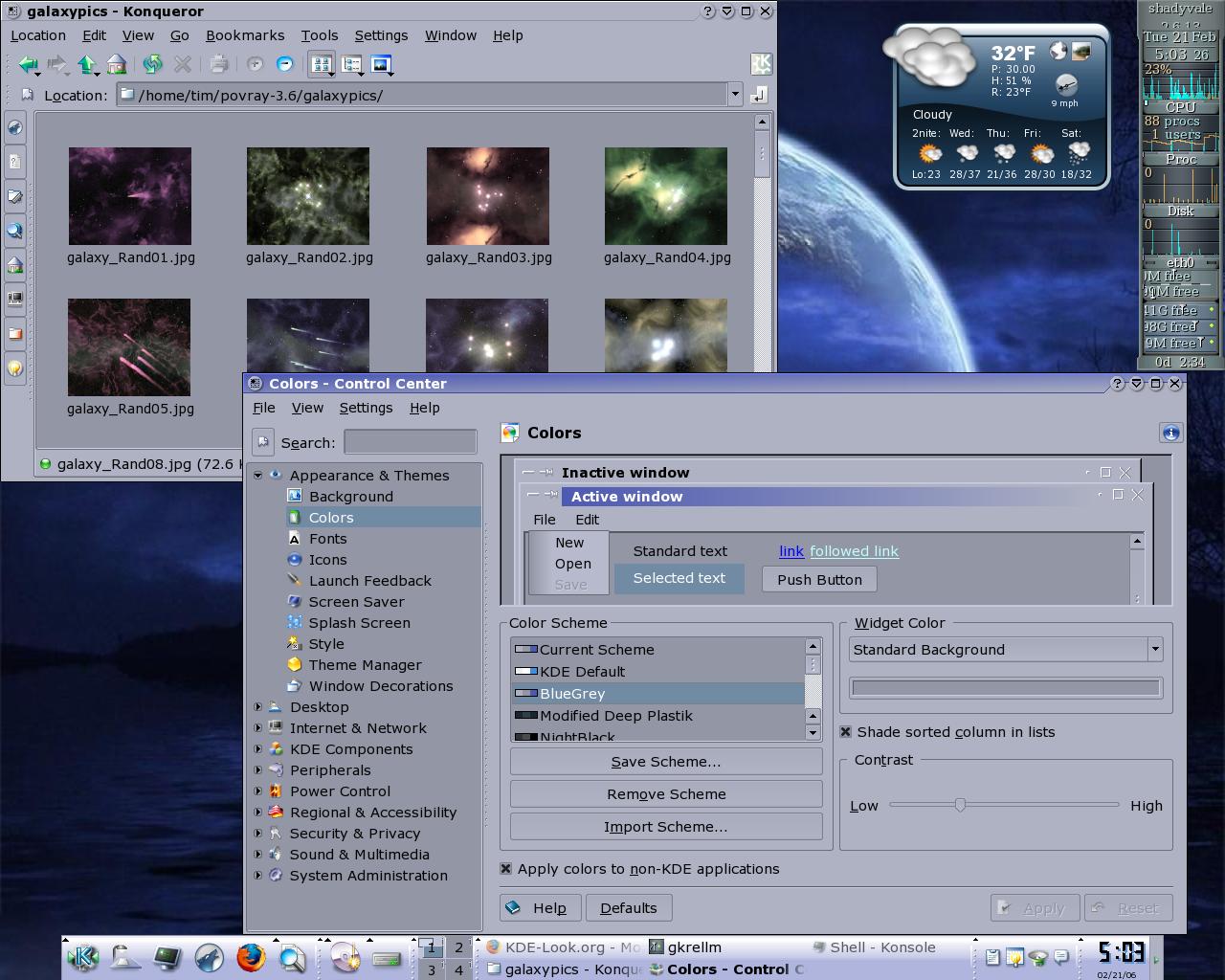The width and height of the screenshot is (1225, 980).
Task: Open Theme Manager in tree
Action: click(365, 665)
